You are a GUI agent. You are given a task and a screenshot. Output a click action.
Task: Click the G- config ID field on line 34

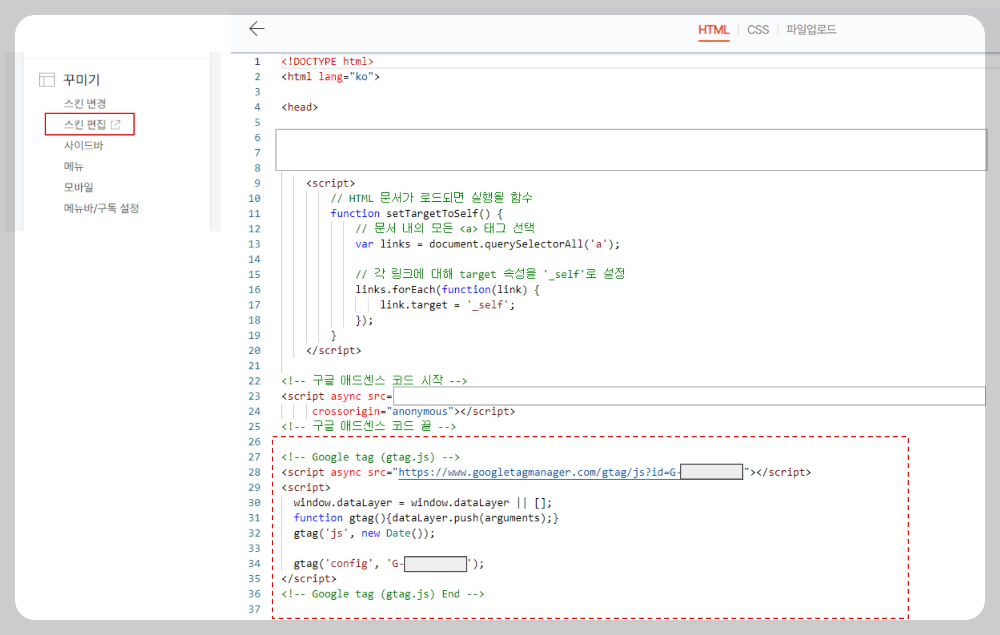point(435,563)
